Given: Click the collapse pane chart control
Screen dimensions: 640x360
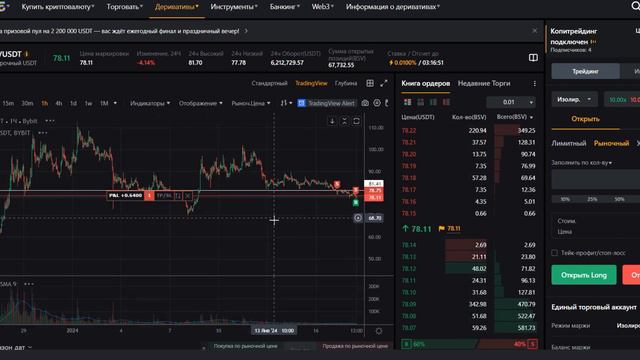Looking at the screenshot, I should click(x=344, y=121).
